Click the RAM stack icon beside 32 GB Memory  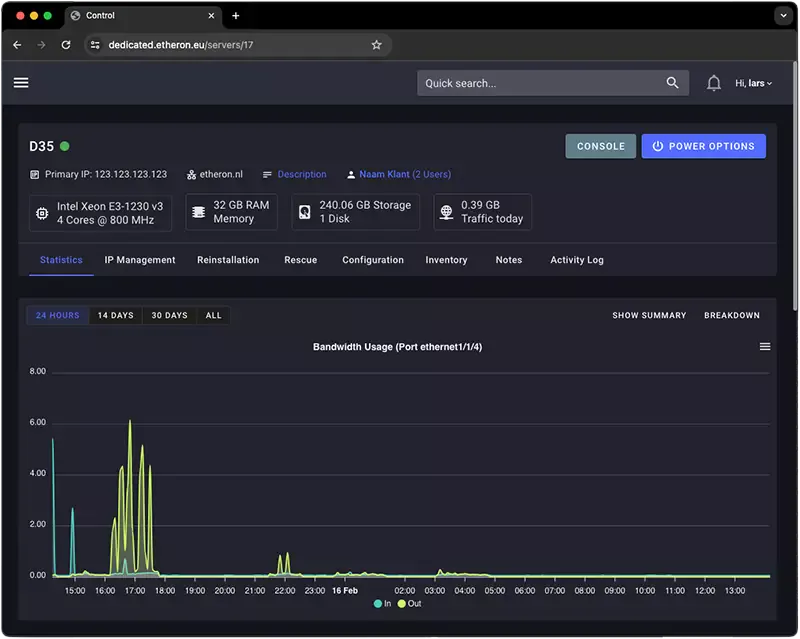click(x=199, y=211)
